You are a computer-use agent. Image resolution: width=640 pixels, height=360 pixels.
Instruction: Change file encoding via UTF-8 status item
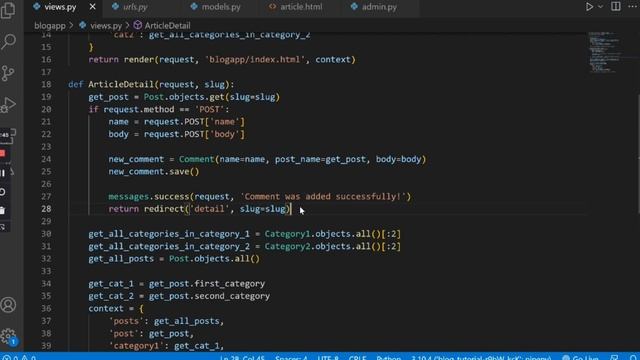[328, 357]
